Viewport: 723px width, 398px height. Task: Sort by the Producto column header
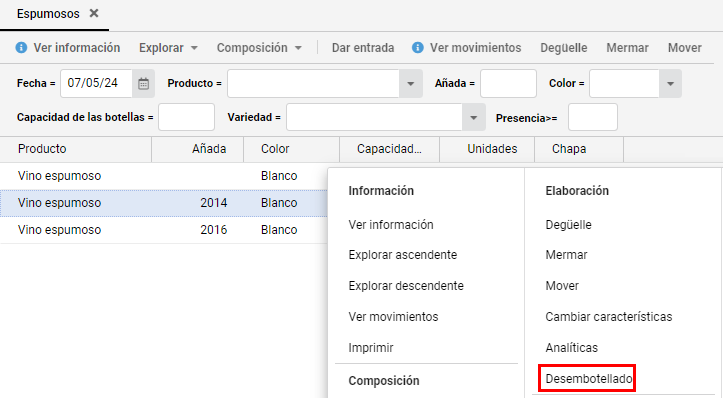76,149
